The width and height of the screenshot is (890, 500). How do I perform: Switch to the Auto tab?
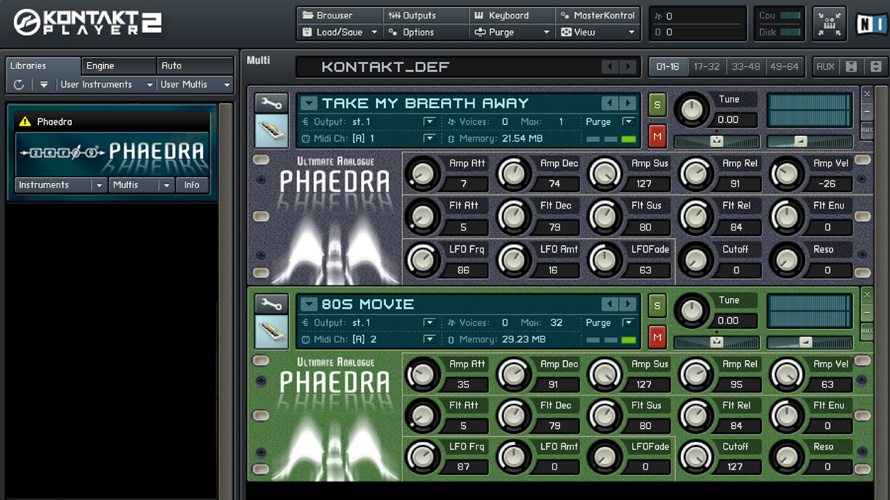click(195, 66)
